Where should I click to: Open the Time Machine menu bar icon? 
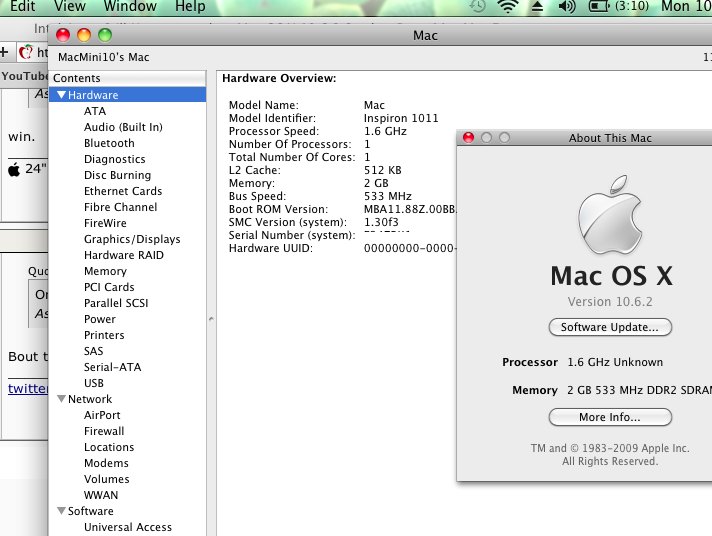(477, 6)
